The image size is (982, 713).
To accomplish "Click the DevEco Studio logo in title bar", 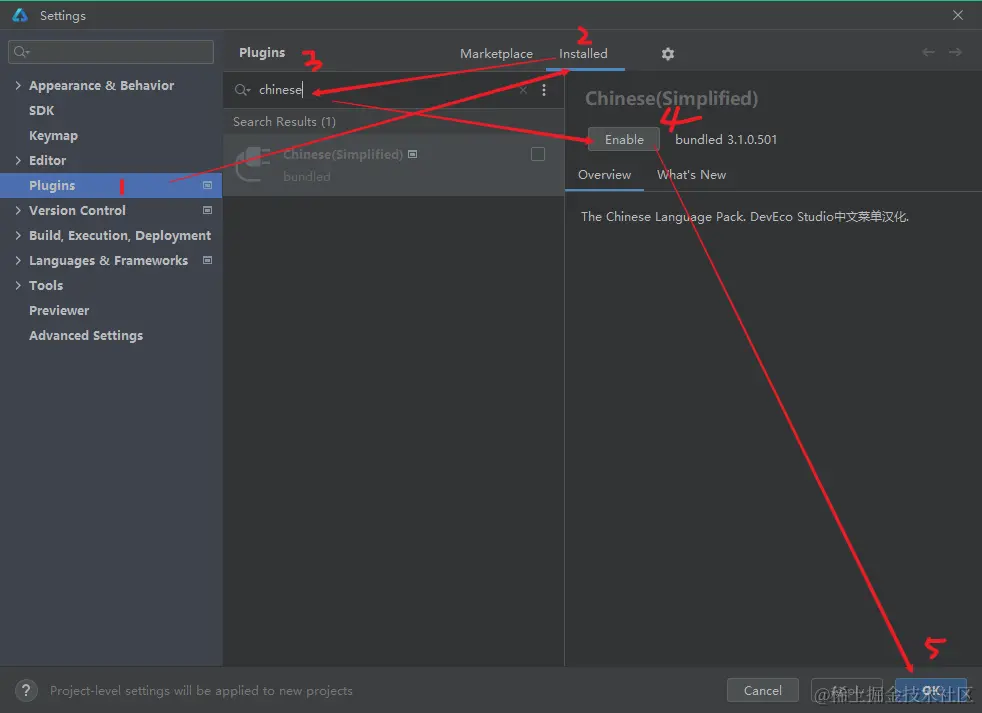I will click(20, 15).
